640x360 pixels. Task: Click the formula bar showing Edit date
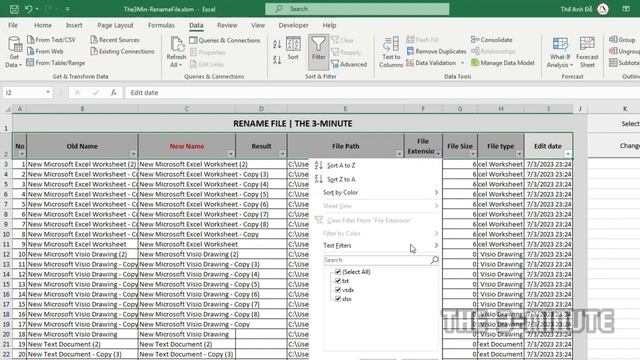[x=382, y=93]
